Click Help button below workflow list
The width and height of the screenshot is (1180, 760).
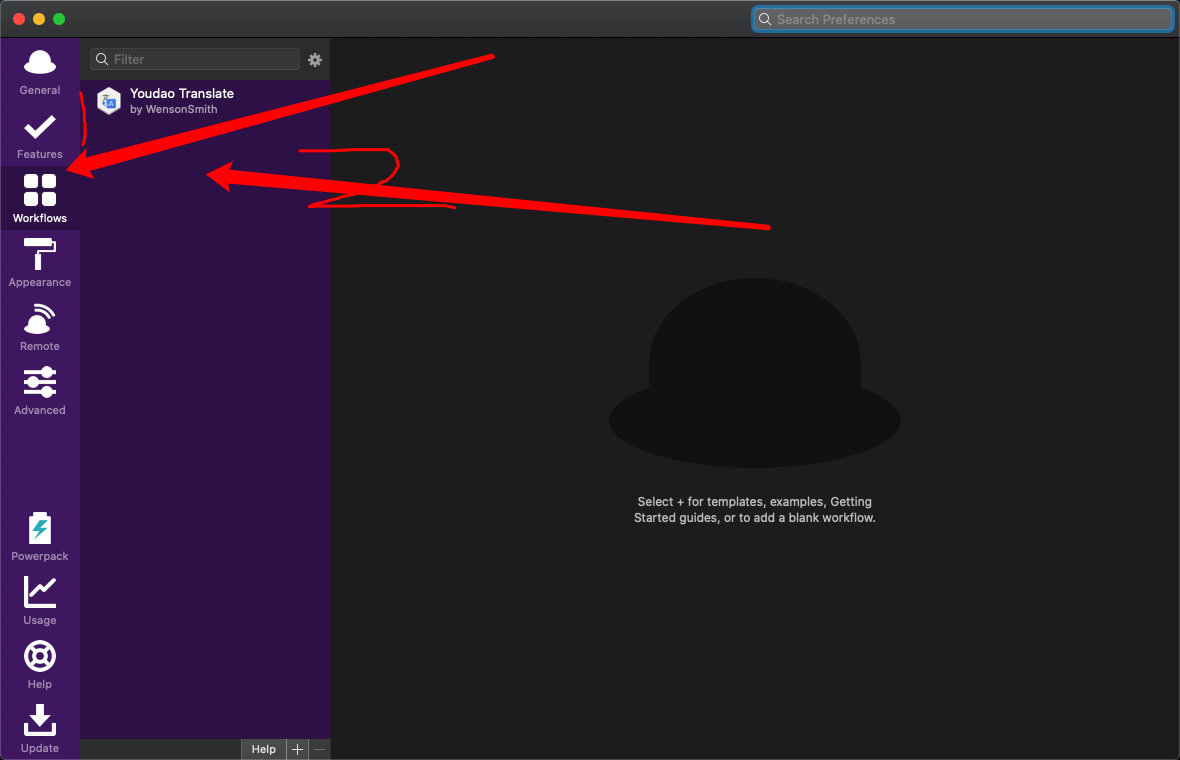(263, 749)
